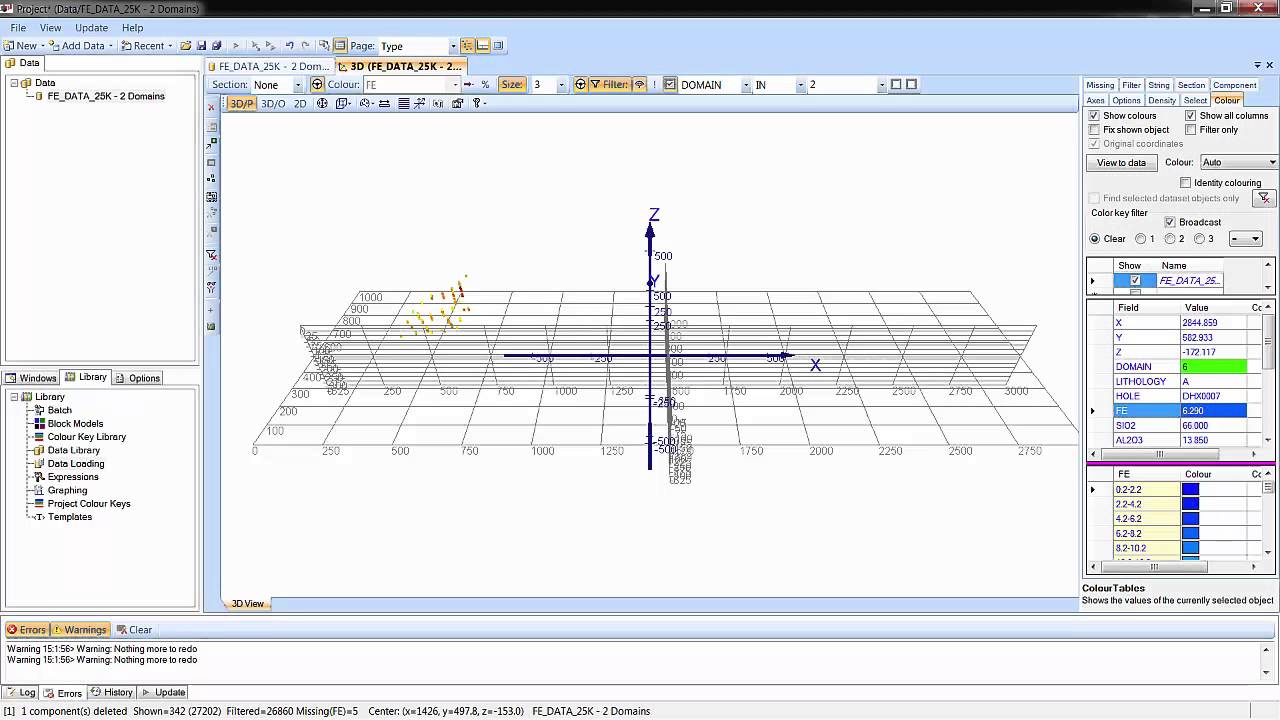Click the redo arrow icon

click(306, 46)
